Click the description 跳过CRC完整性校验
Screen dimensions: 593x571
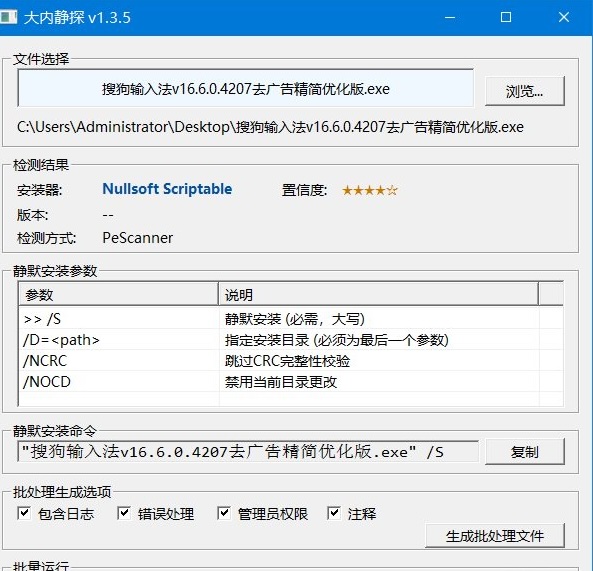coord(287,361)
